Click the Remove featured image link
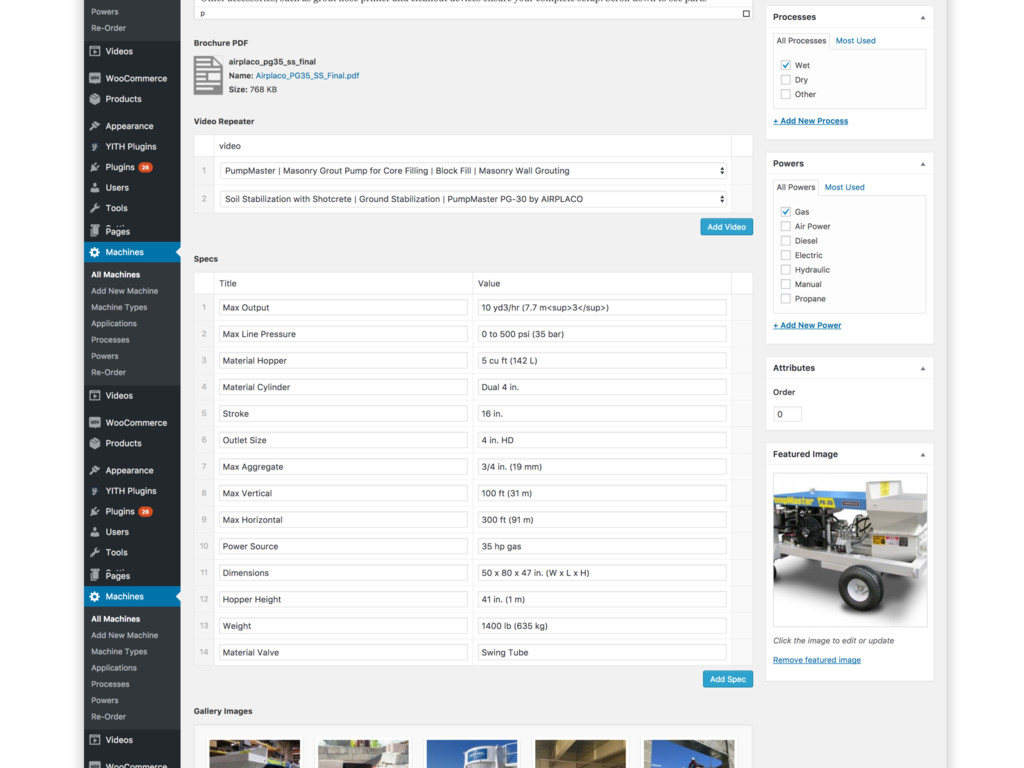The height and width of the screenshot is (768, 1024). 816,660
